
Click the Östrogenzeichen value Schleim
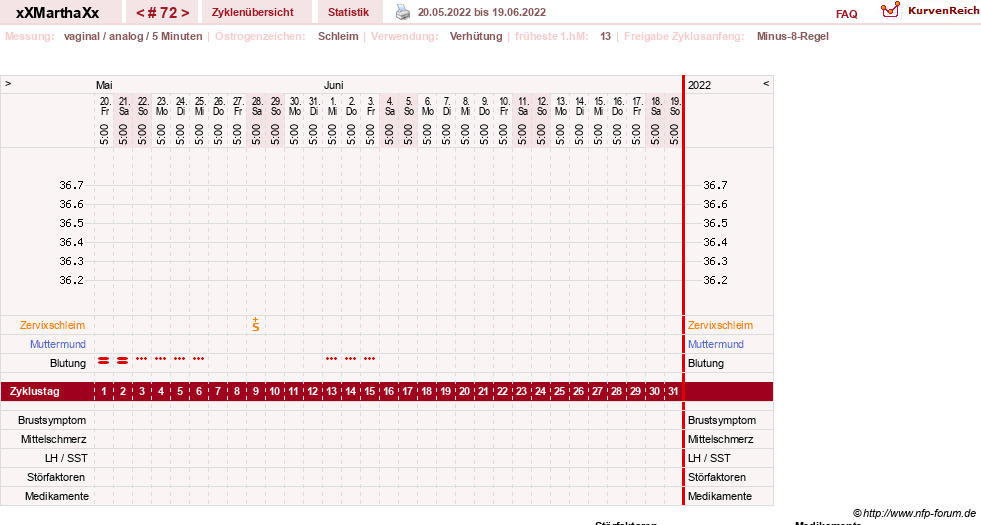click(x=338, y=36)
